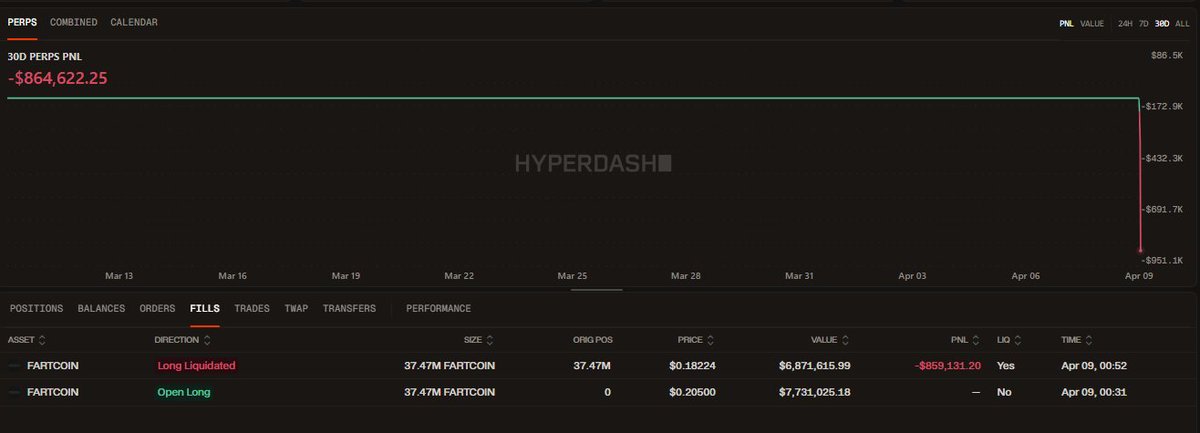1200x433 pixels.
Task: Sort fills by the Liq column
Action: (1010, 340)
